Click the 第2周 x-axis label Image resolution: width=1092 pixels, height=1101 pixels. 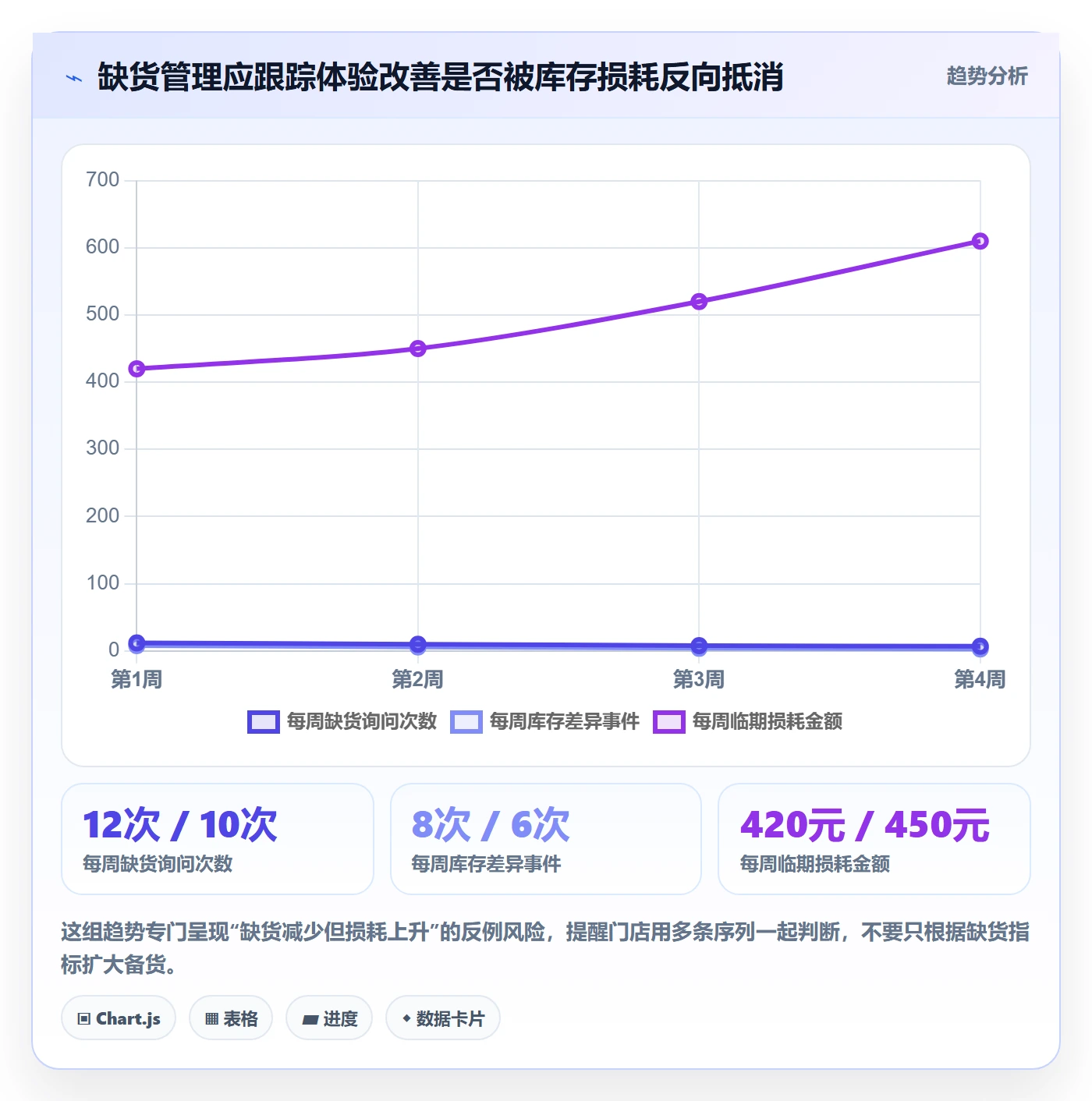(418, 679)
